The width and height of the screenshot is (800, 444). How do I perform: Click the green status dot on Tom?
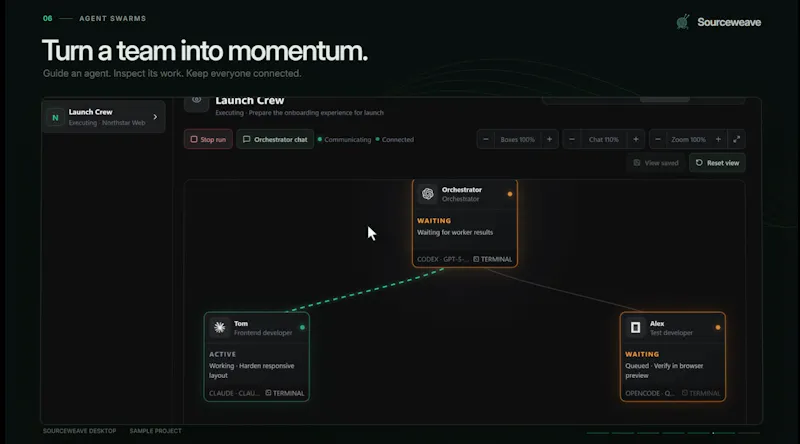point(303,328)
